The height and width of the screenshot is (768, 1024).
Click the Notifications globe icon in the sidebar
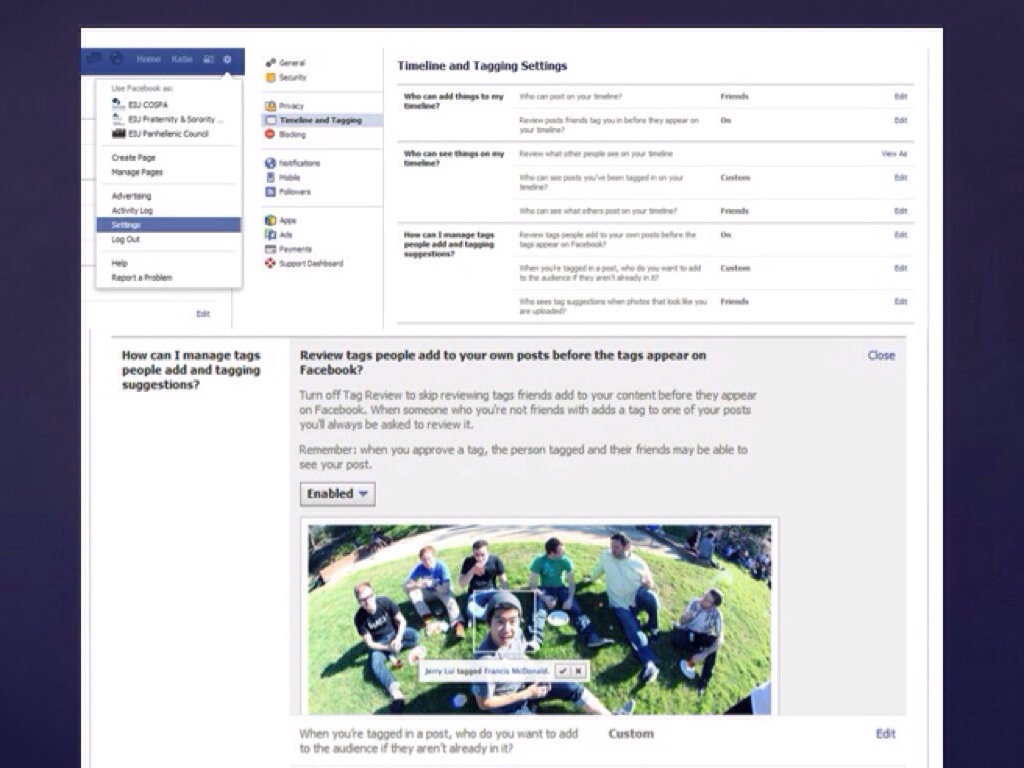[270, 163]
